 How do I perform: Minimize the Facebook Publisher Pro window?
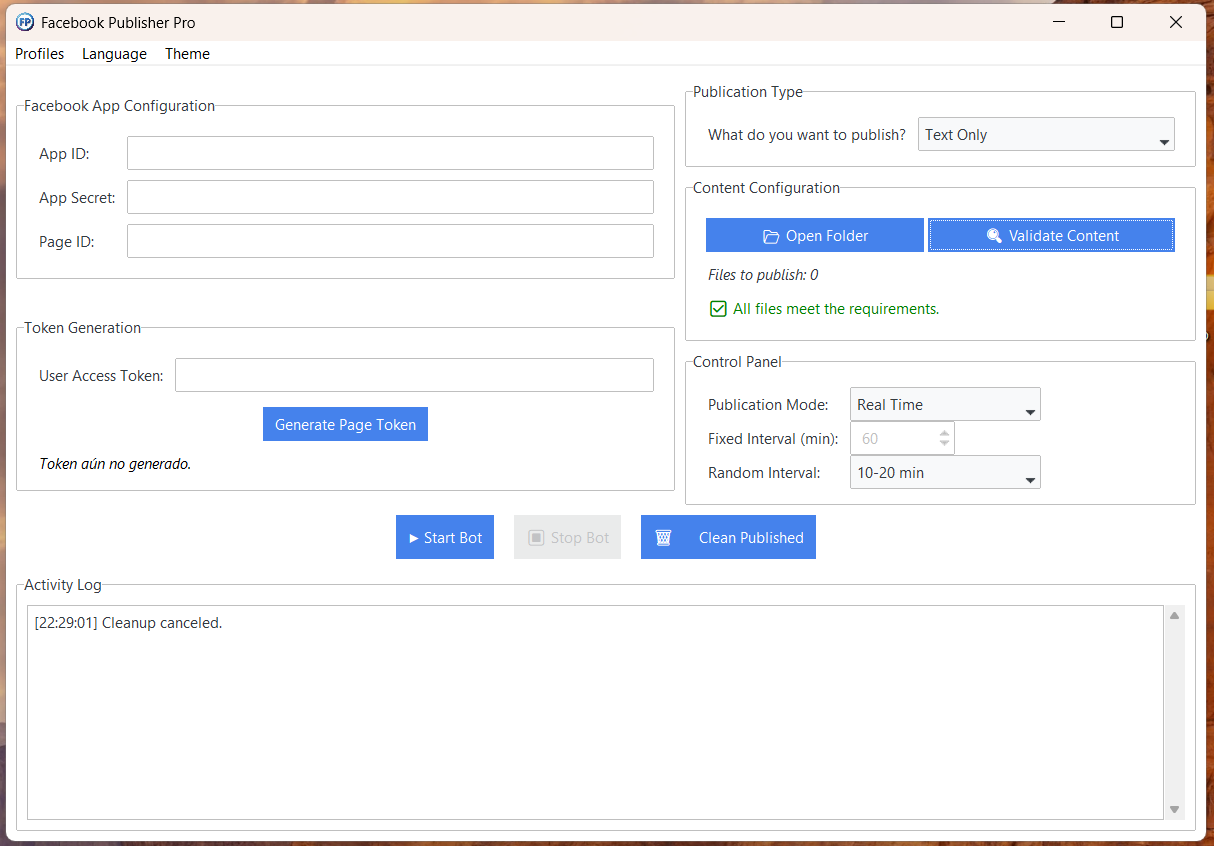[1058, 22]
